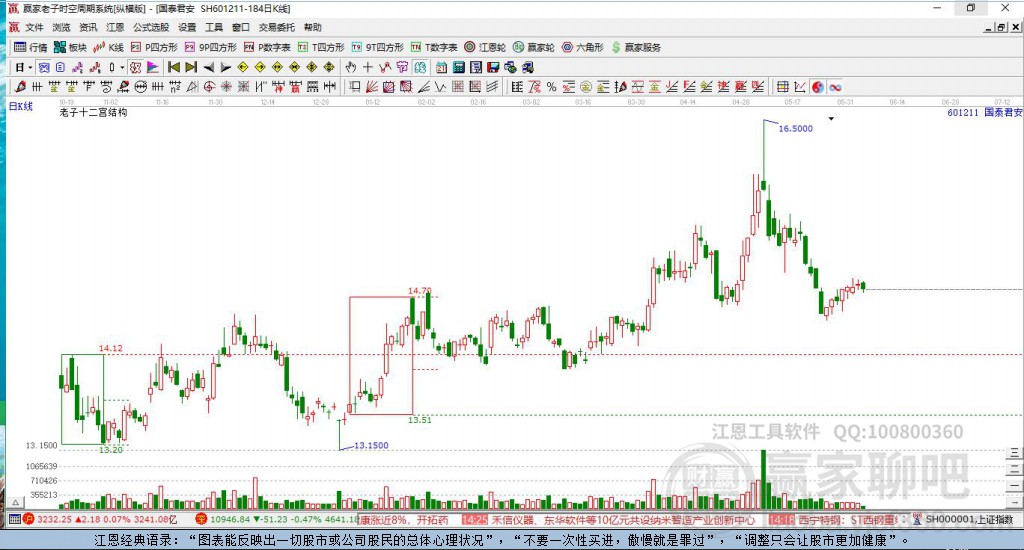Open the T四方形 tool

point(321,47)
